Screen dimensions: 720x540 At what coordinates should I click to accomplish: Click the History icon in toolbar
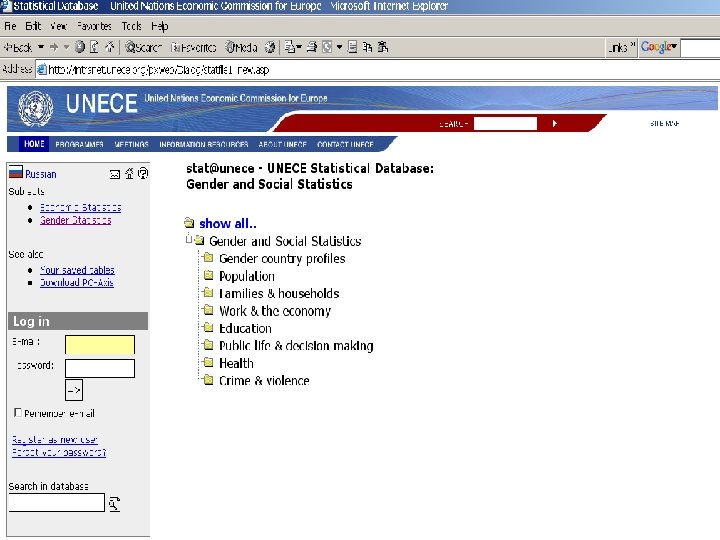point(270,47)
